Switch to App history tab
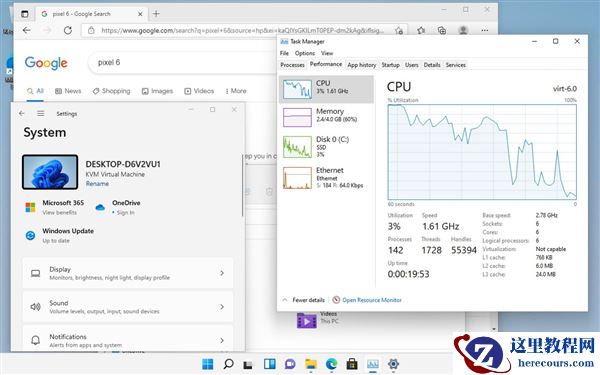600x375 pixels. (x=362, y=65)
